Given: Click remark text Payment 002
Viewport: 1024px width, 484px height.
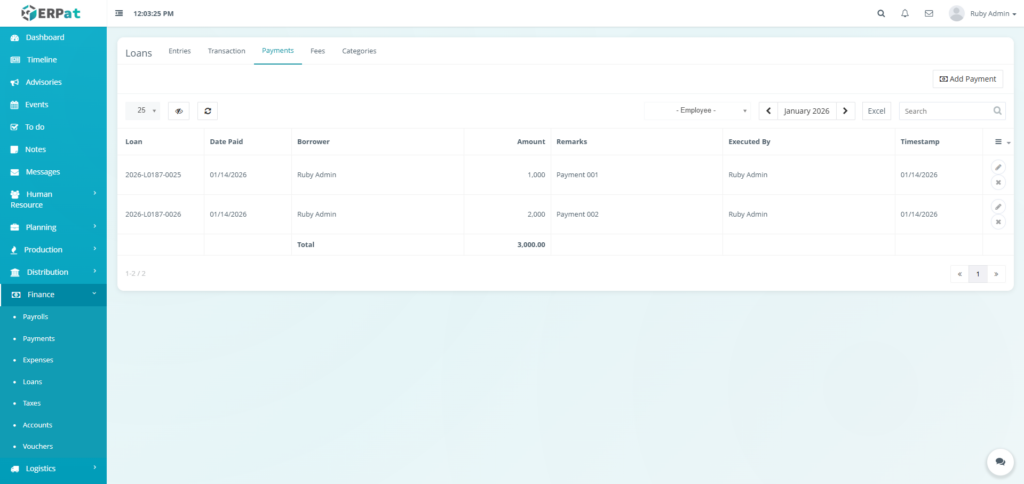Looking at the screenshot, I should point(577,214).
